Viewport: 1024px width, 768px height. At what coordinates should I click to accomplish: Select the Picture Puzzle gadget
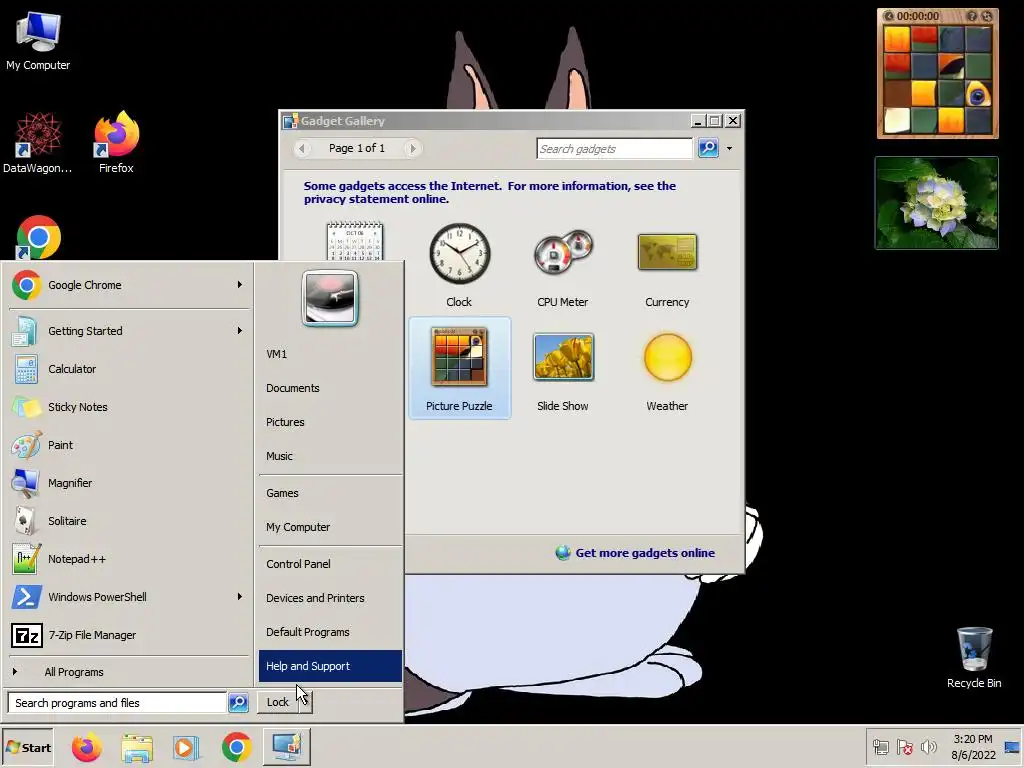tap(459, 368)
